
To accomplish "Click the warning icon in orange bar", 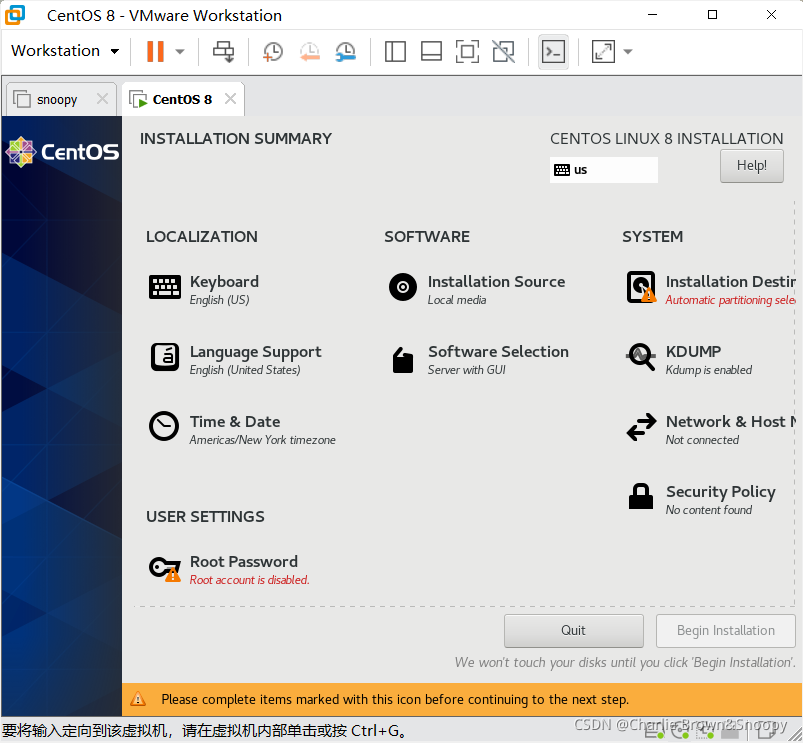I will [x=138, y=698].
